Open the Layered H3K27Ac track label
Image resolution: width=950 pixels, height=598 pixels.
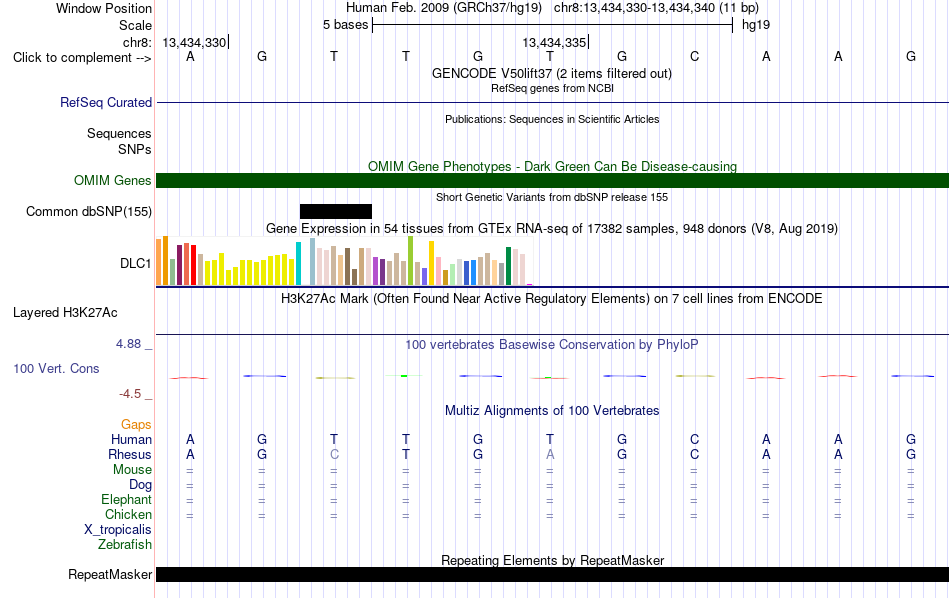tap(65, 313)
